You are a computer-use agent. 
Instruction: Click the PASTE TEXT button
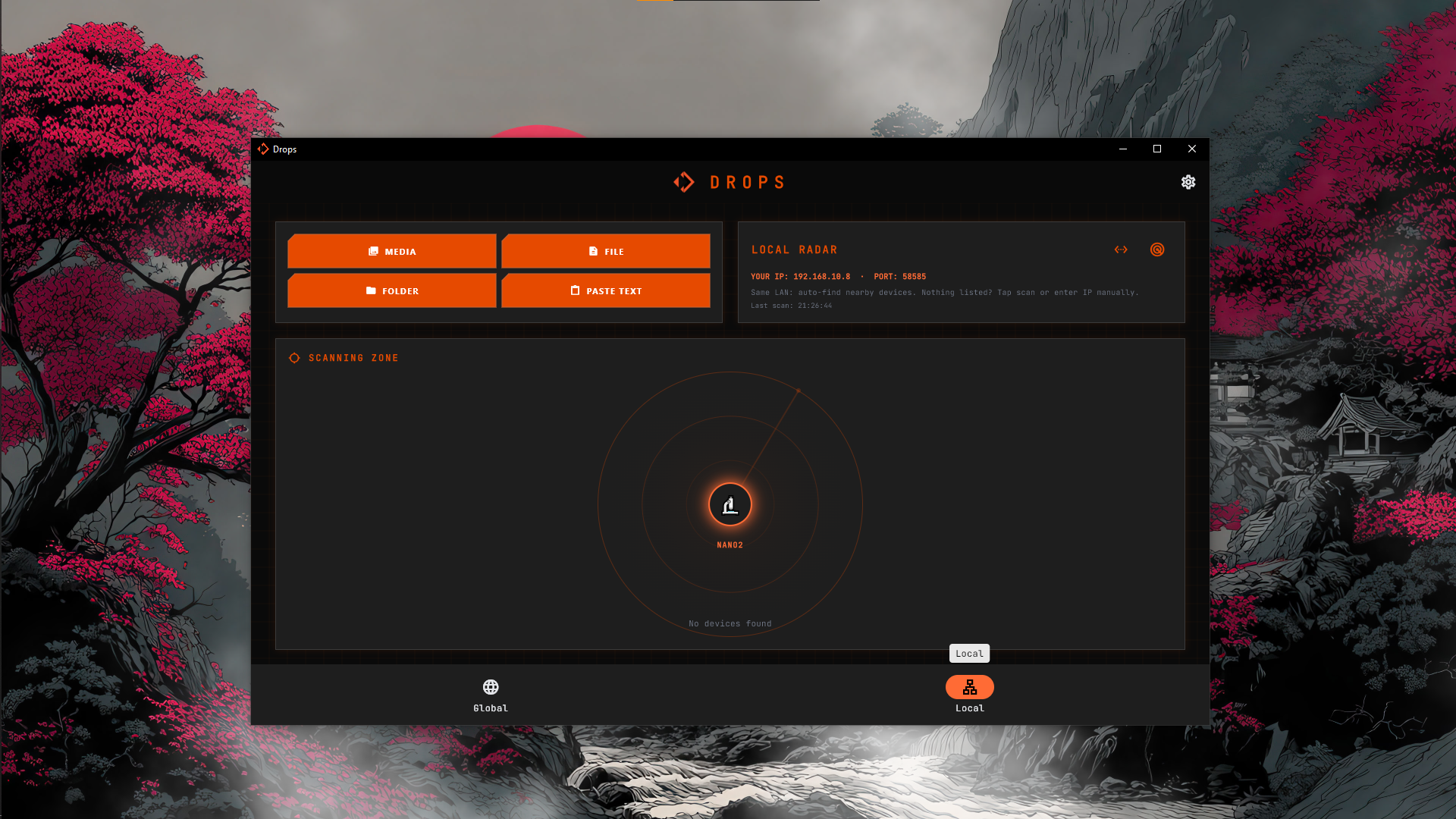[605, 290]
